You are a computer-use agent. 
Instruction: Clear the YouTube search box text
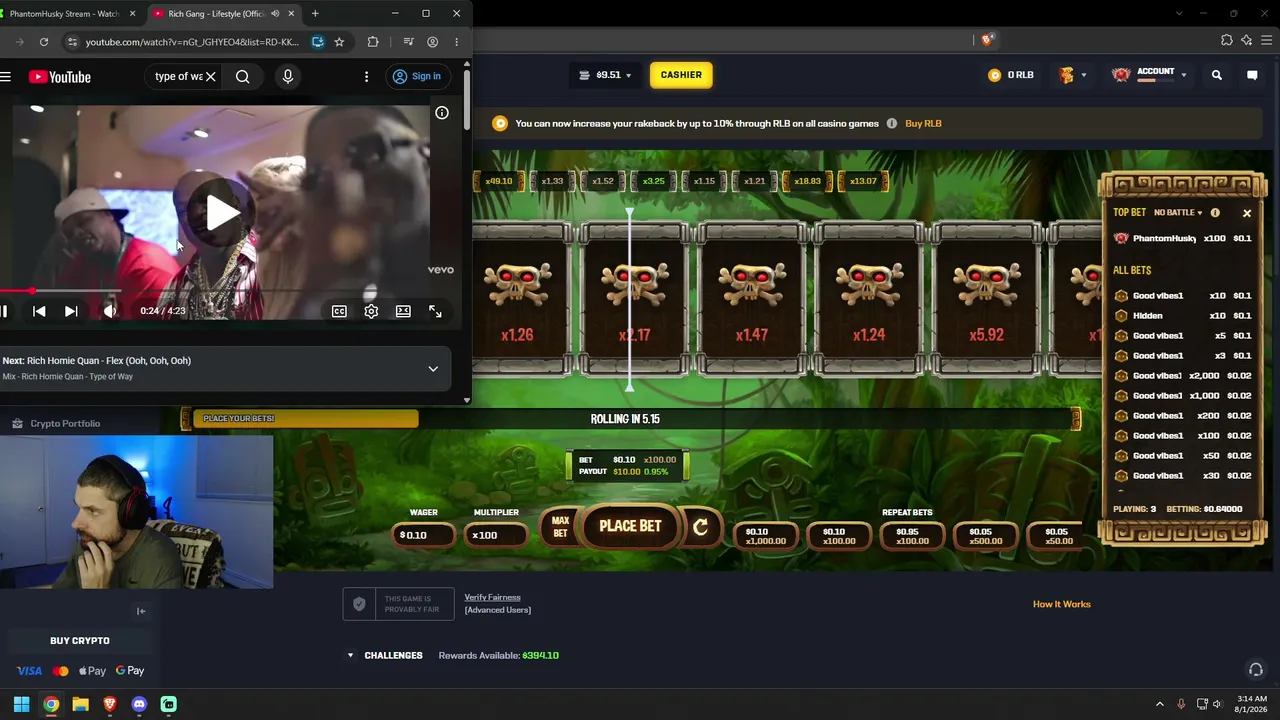coord(211,77)
